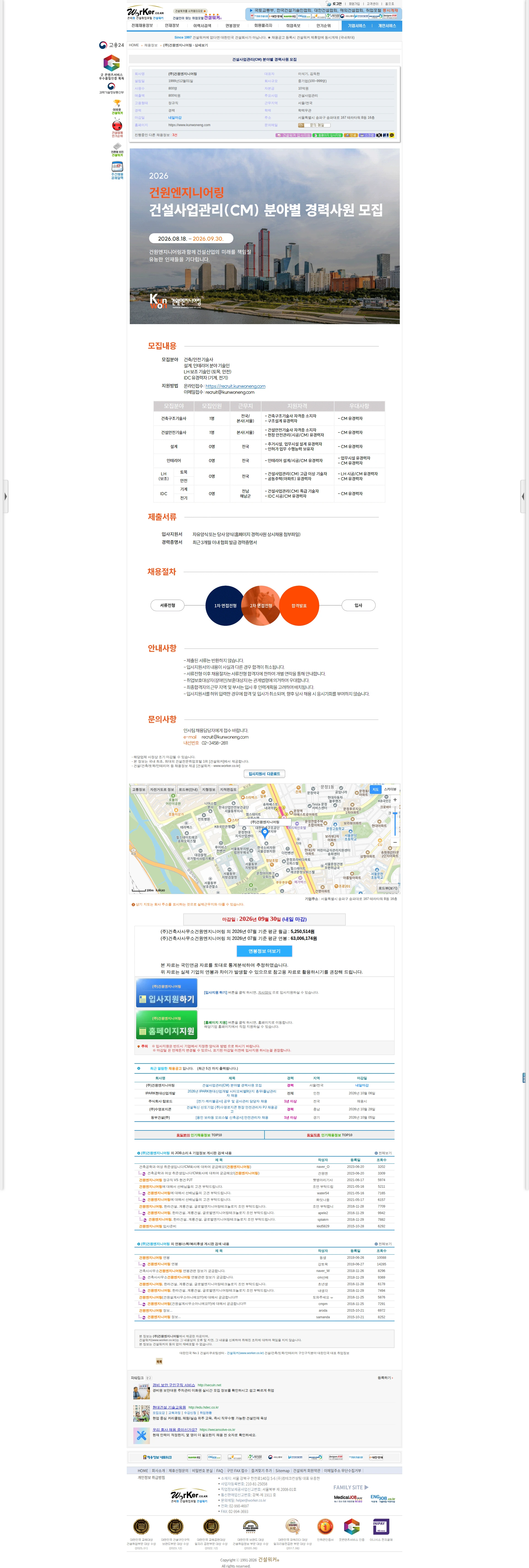Click the Worker.co.kr logo at top
Screen dimensions: 529x1568
pos(145,13)
